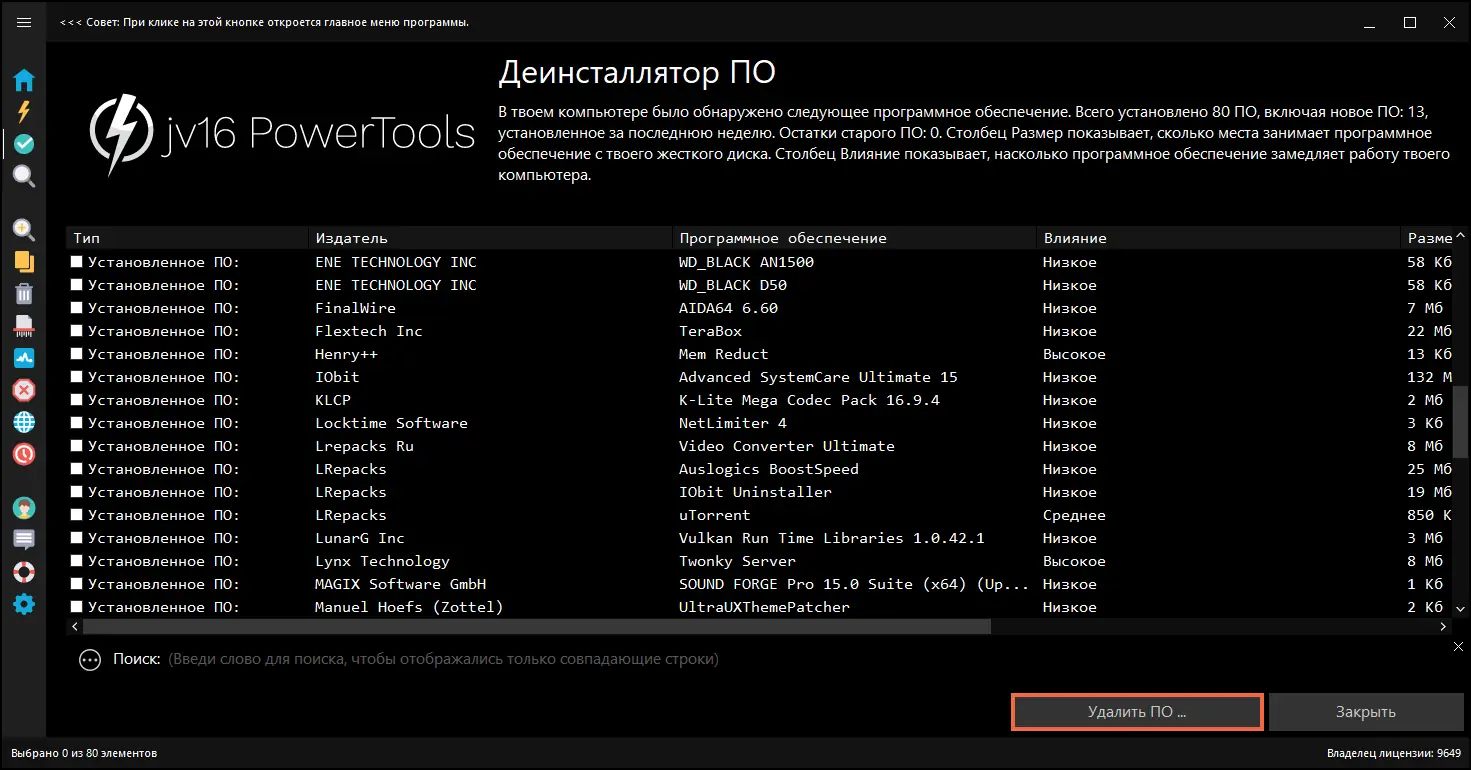Click publisher Lynx Technology in the list
Viewport: 1471px width, 770px height.
[x=382, y=561]
